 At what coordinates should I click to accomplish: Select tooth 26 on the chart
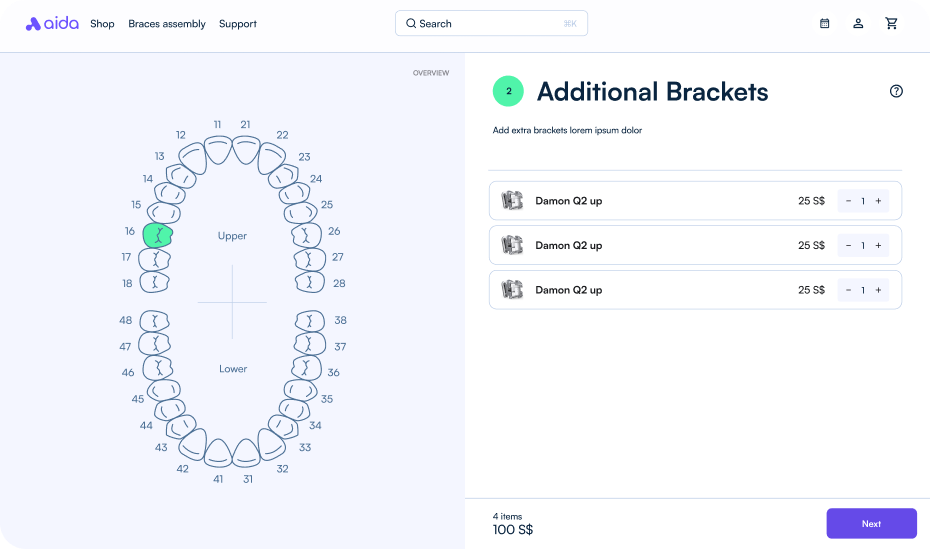[306, 235]
